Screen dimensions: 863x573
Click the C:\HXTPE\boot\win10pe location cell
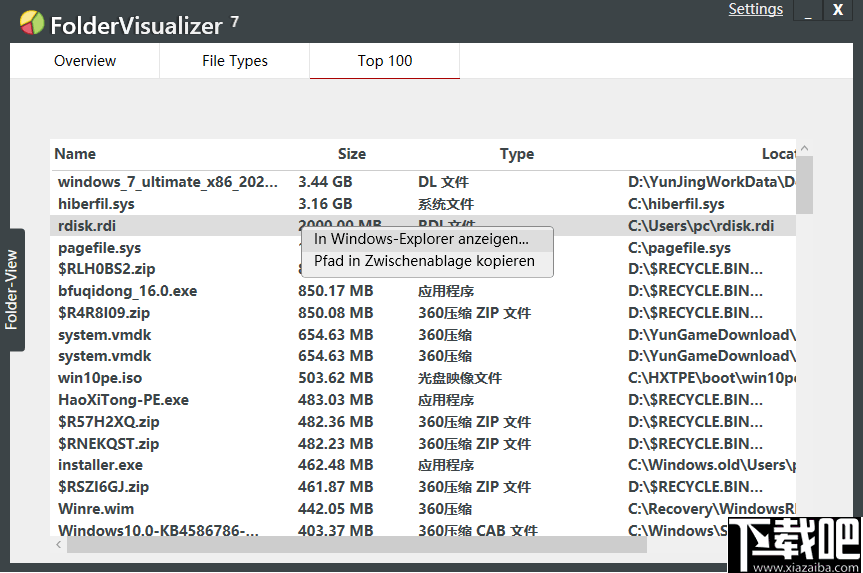point(712,378)
